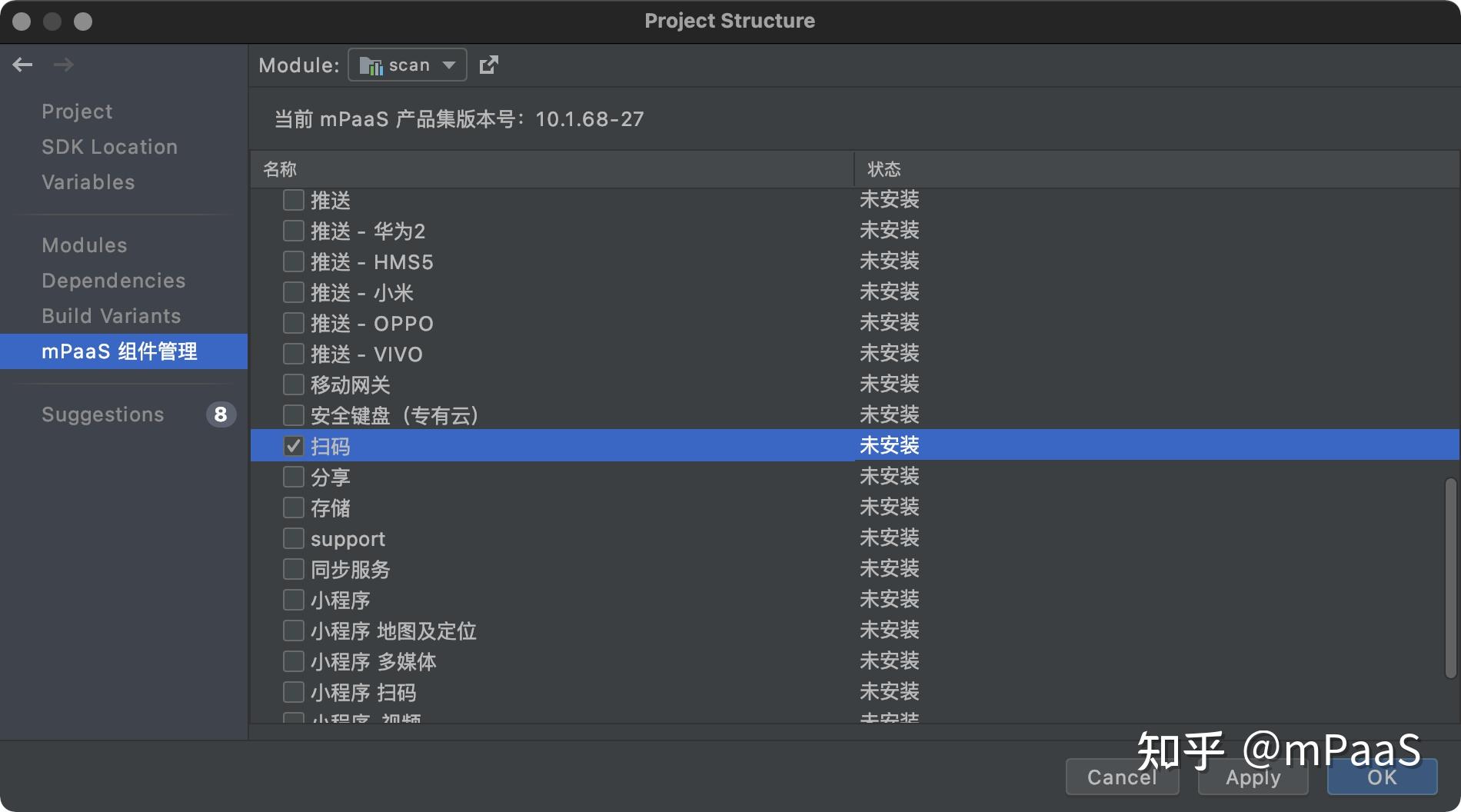
Task: Cancel the Project Structure dialog
Action: click(x=1122, y=777)
